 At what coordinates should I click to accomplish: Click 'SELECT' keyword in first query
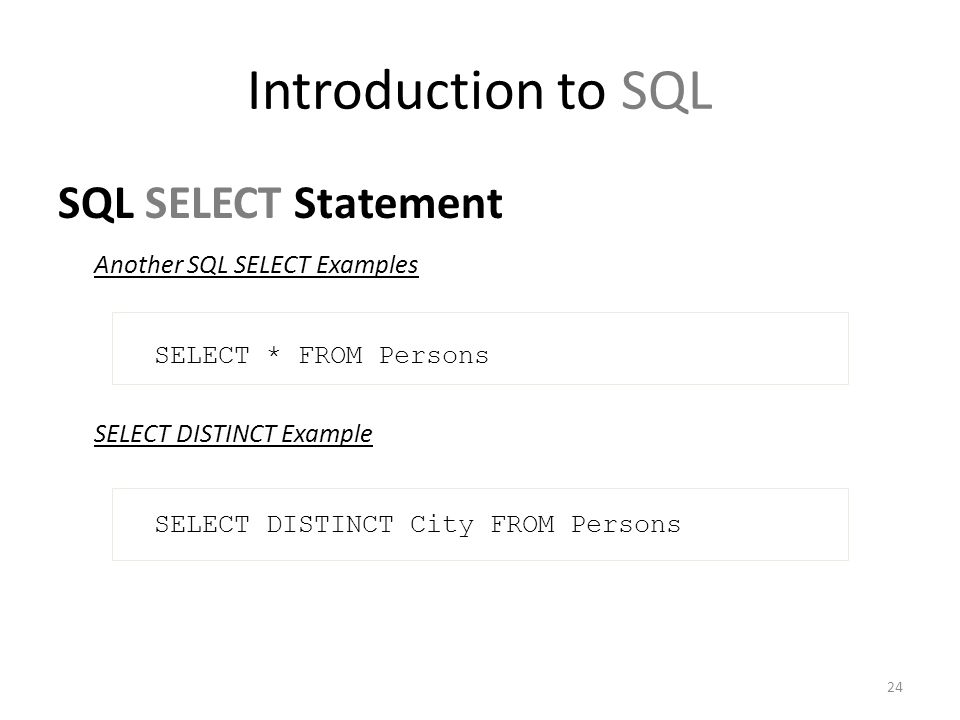[x=202, y=355]
